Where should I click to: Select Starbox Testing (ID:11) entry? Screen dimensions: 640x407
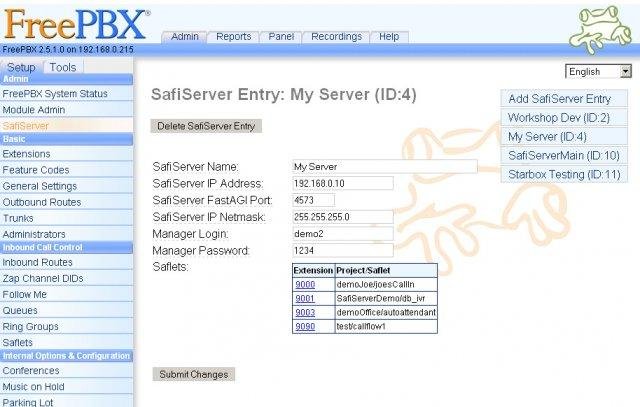point(564,174)
